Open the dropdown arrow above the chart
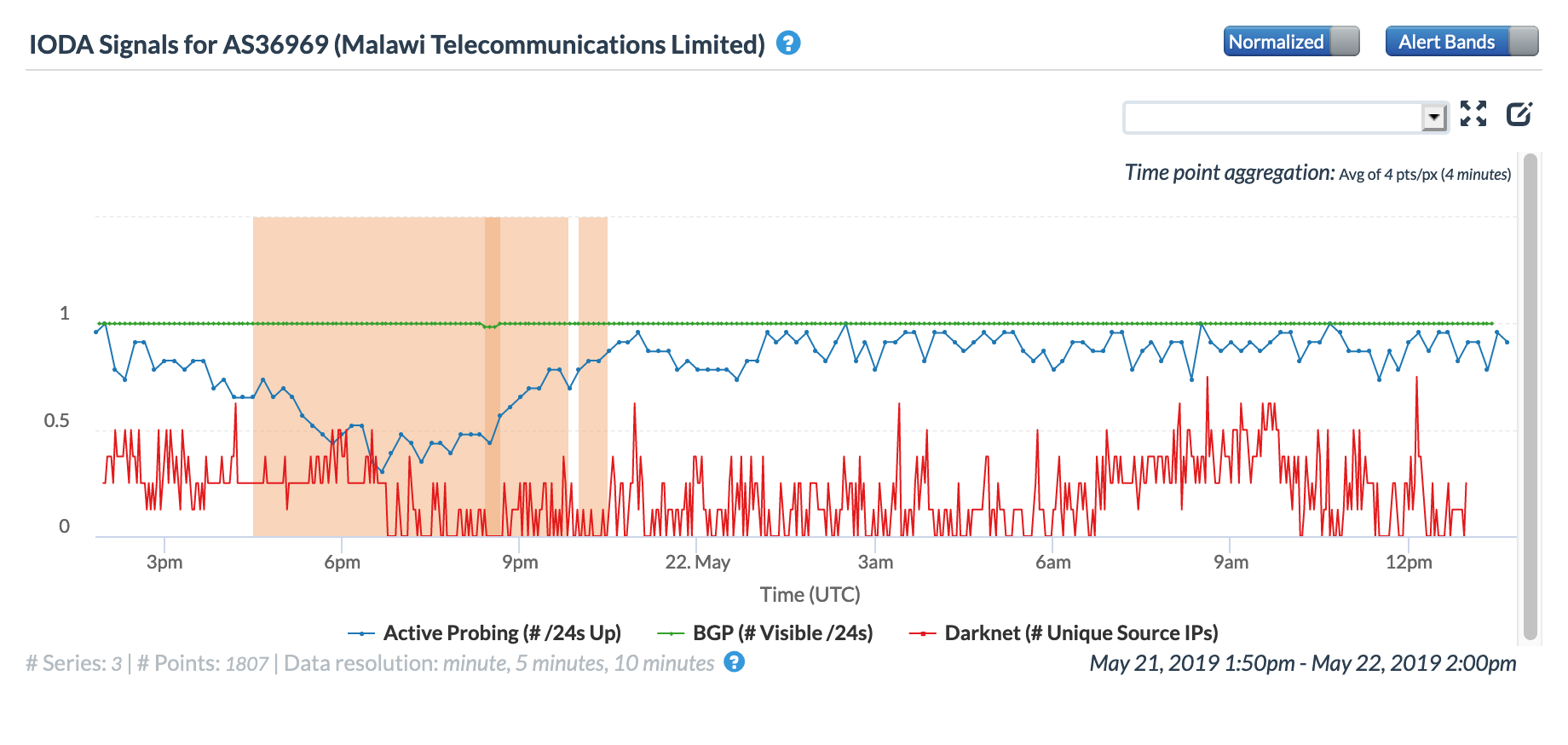This screenshot has height=745, width=1568. point(1434,117)
